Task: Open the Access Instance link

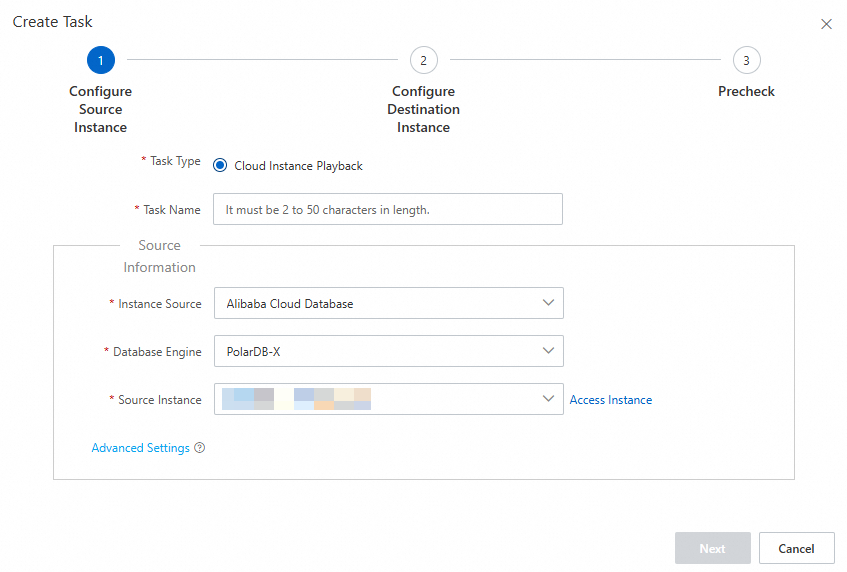Action: 610,400
